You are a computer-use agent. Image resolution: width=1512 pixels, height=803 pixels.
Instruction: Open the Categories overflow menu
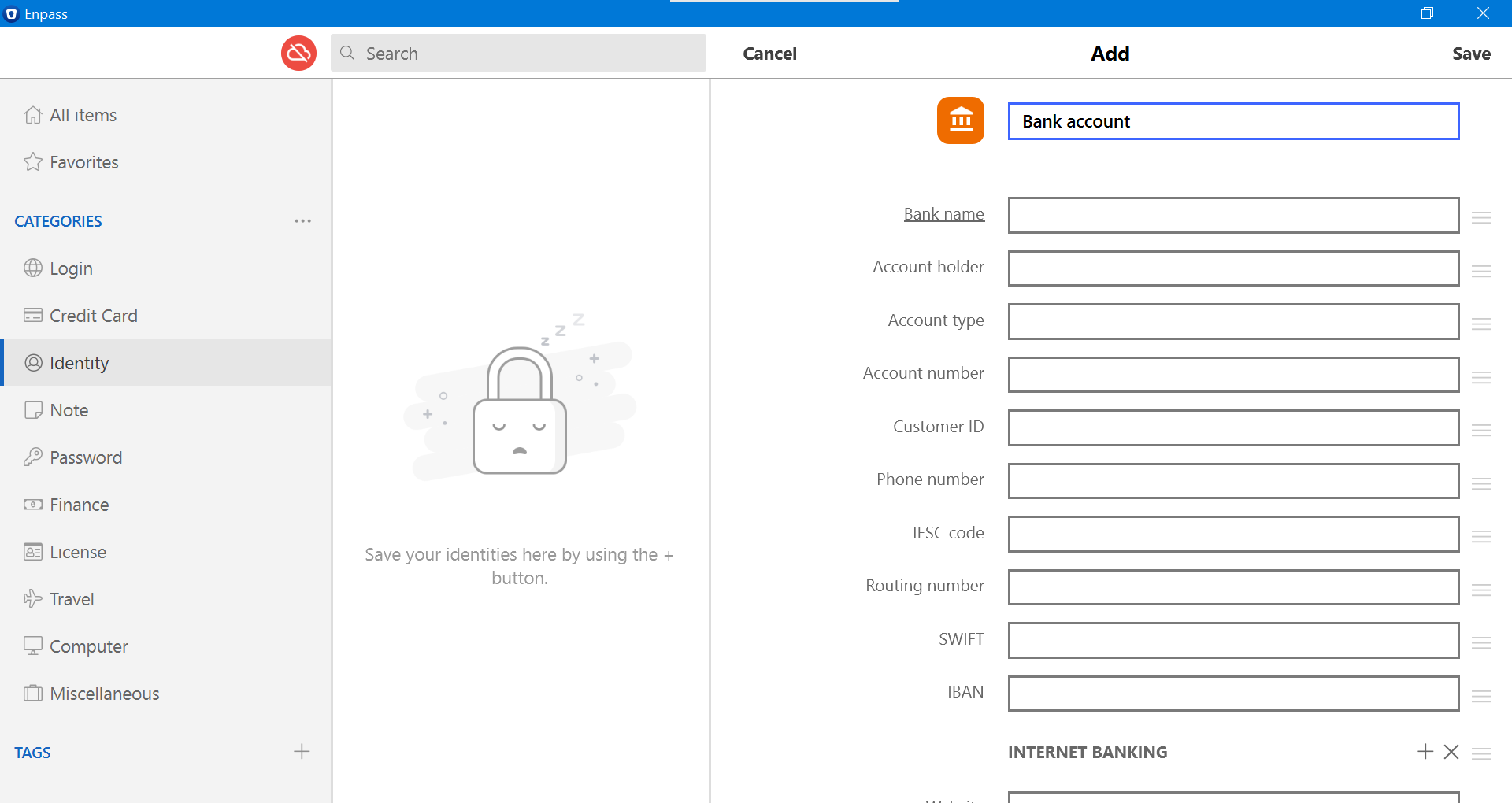click(x=303, y=220)
